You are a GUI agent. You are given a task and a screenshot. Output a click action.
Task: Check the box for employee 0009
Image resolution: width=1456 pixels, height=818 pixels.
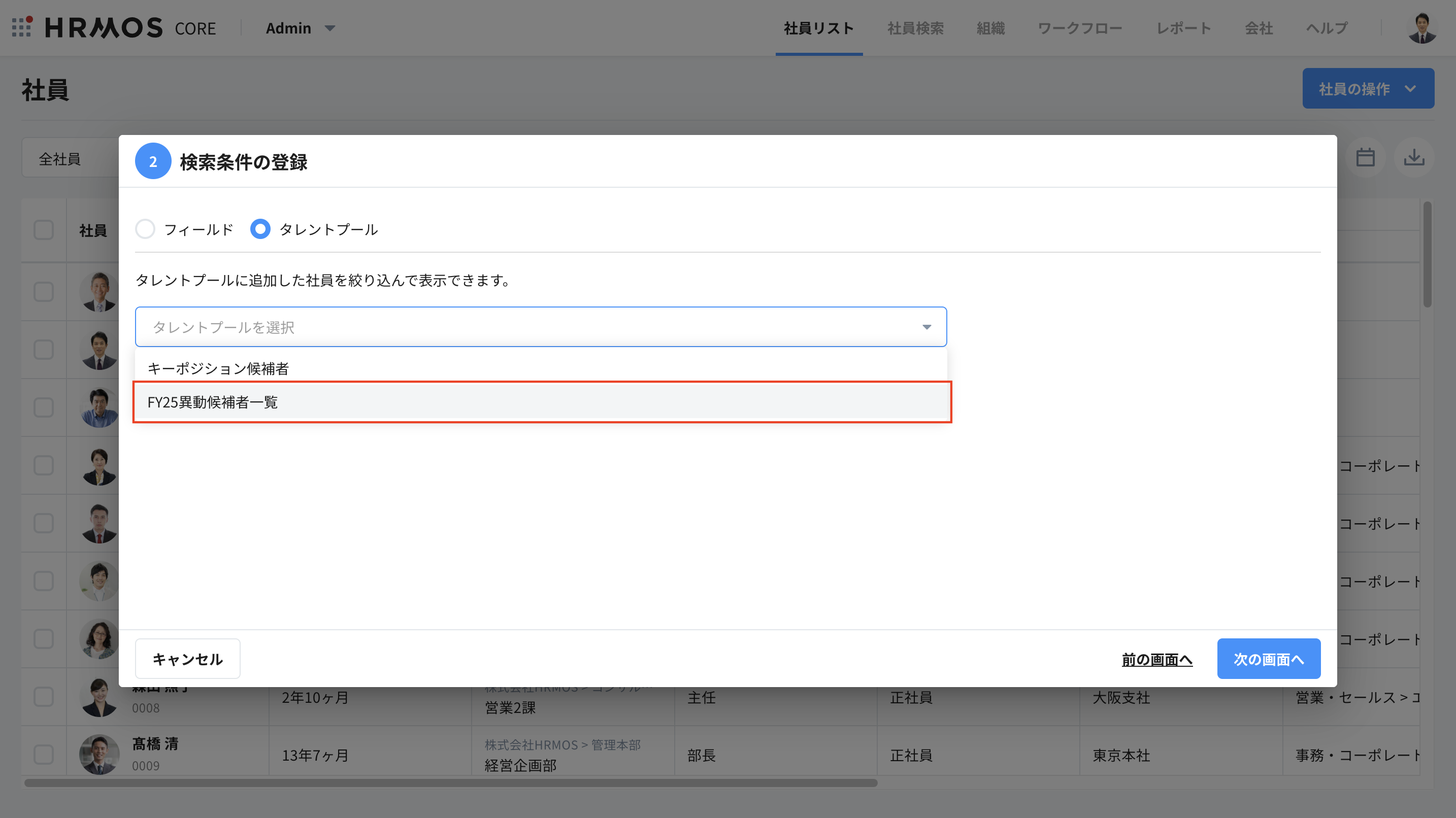tap(44, 754)
